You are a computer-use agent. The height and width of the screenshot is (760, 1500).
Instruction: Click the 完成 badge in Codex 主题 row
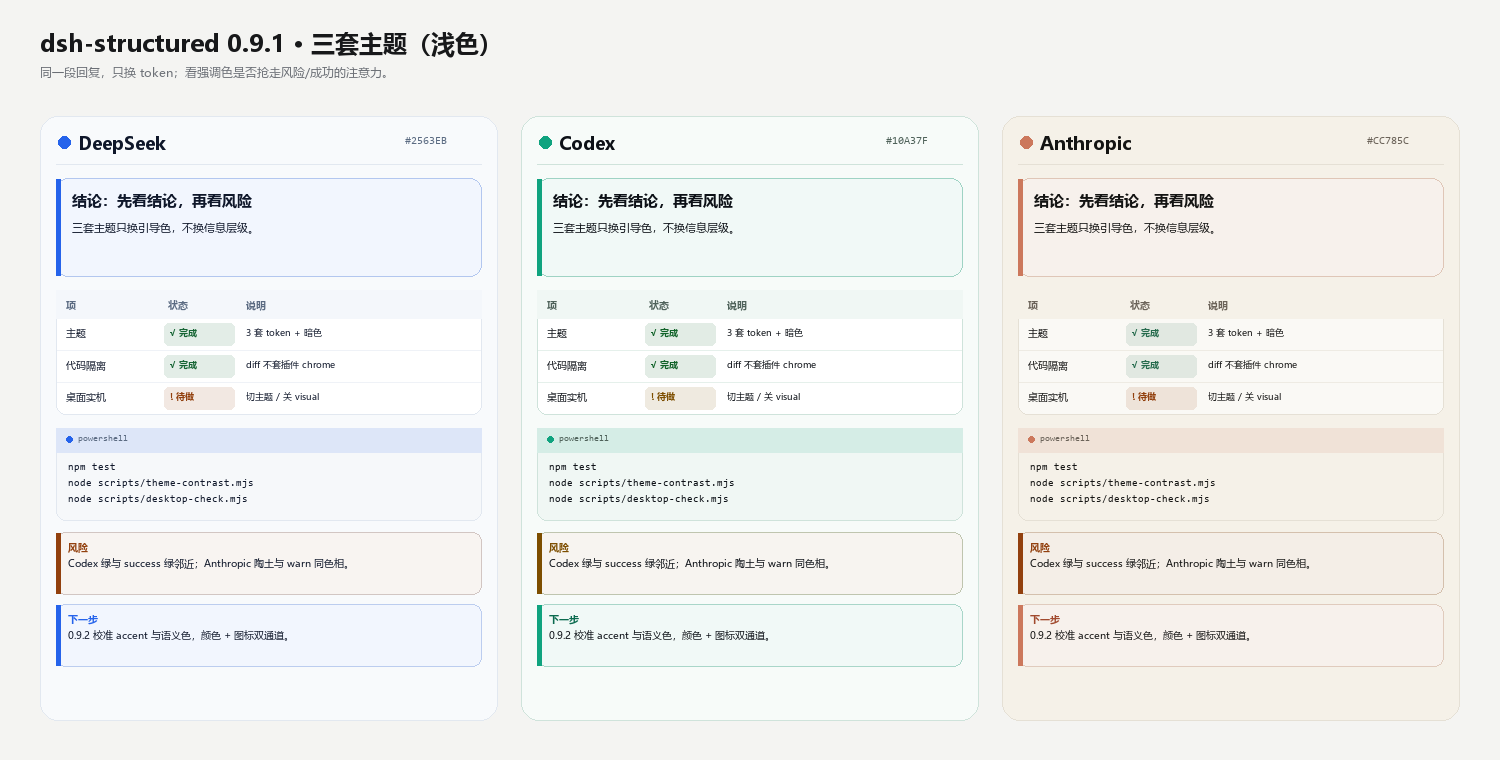(680, 334)
